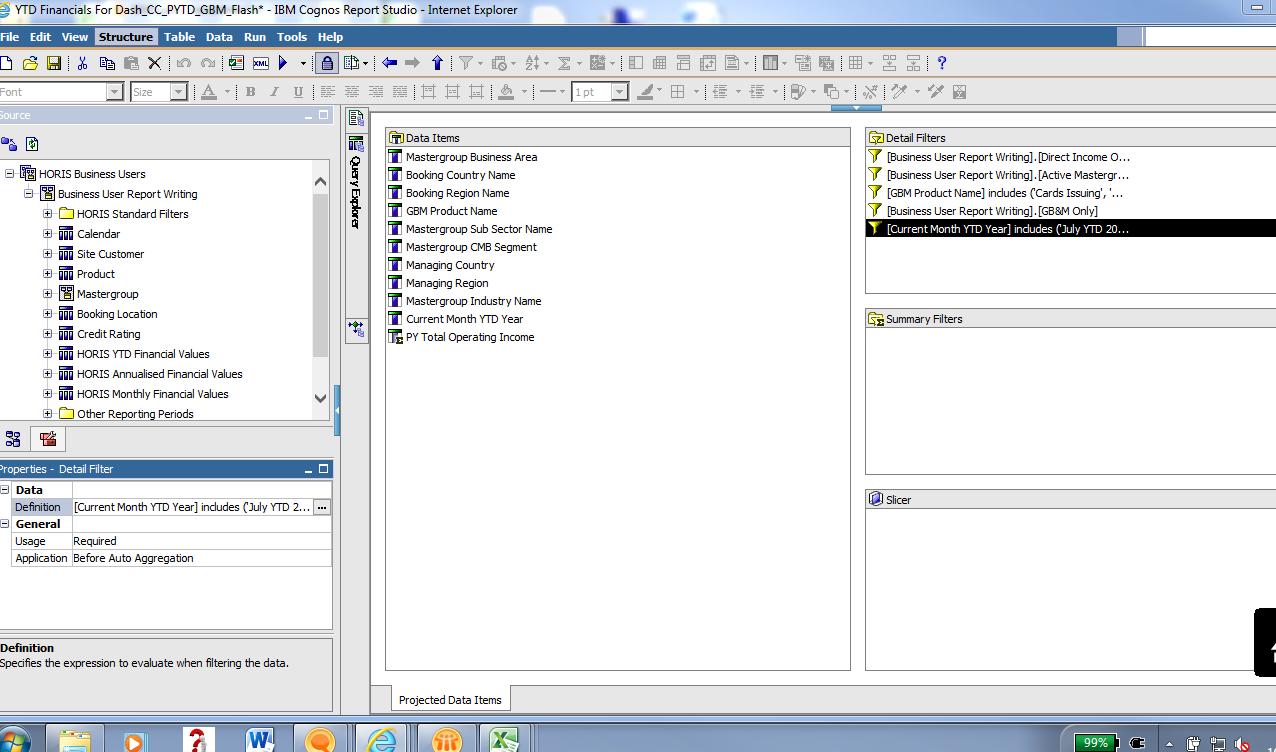Switch to the red Toolbox tab icon

47,439
